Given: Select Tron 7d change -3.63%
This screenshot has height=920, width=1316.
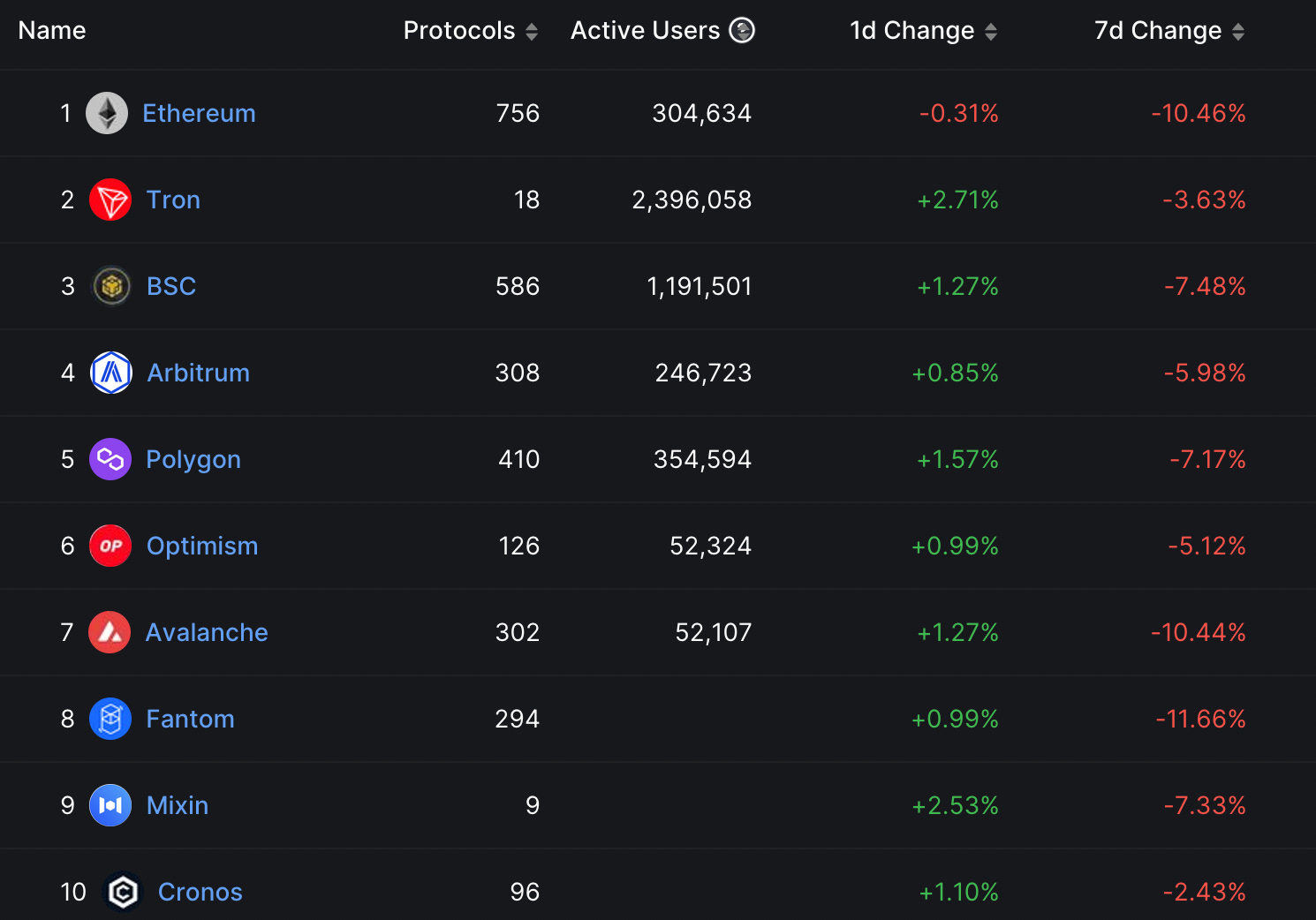Looking at the screenshot, I should pyautogui.click(x=1204, y=200).
